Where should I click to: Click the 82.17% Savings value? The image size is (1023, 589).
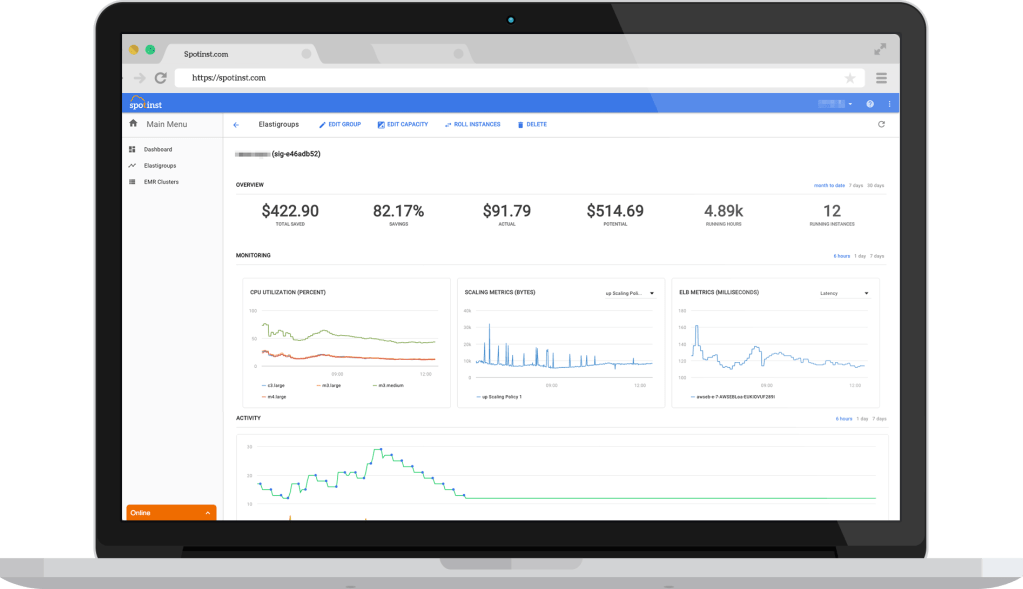click(399, 211)
